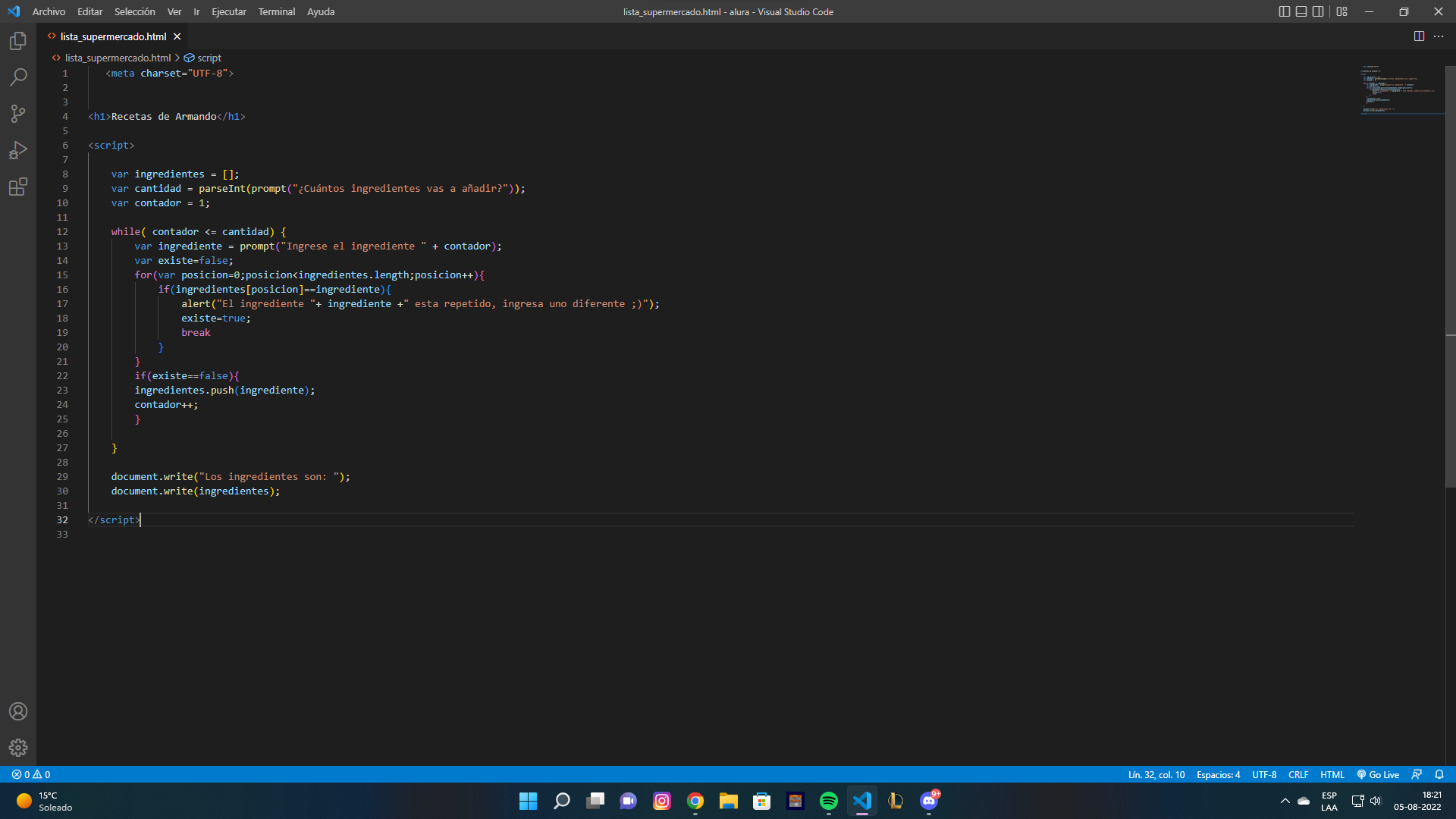This screenshot has width=1456, height=819.
Task: Open Windows taskbar search
Action: pyautogui.click(x=562, y=801)
